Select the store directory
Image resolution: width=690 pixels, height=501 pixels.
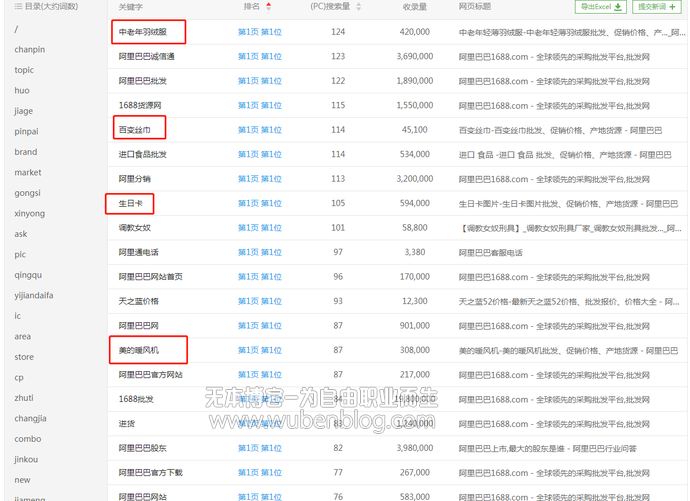pyautogui.click(x=24, y=357)
